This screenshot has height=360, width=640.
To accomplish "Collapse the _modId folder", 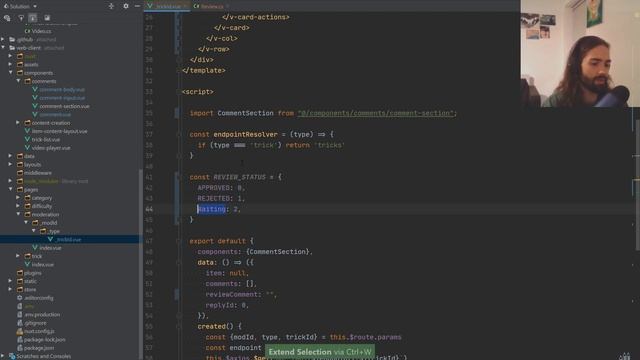I will 26,223.
